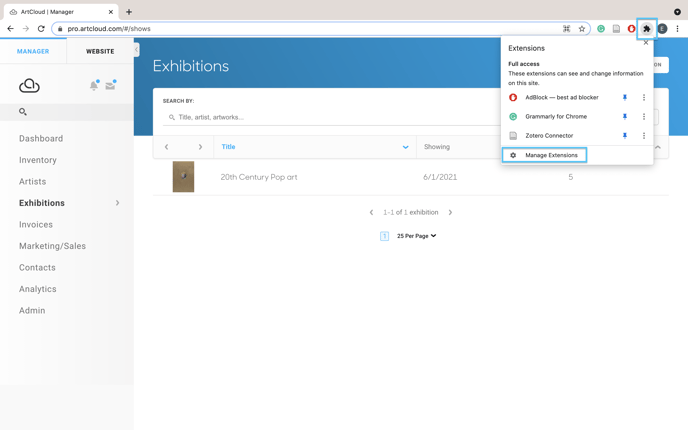Viewport: 688px width, 430px height.
Task: Click the 6/1/2021 showing date
Action: [x=440, y=177]
